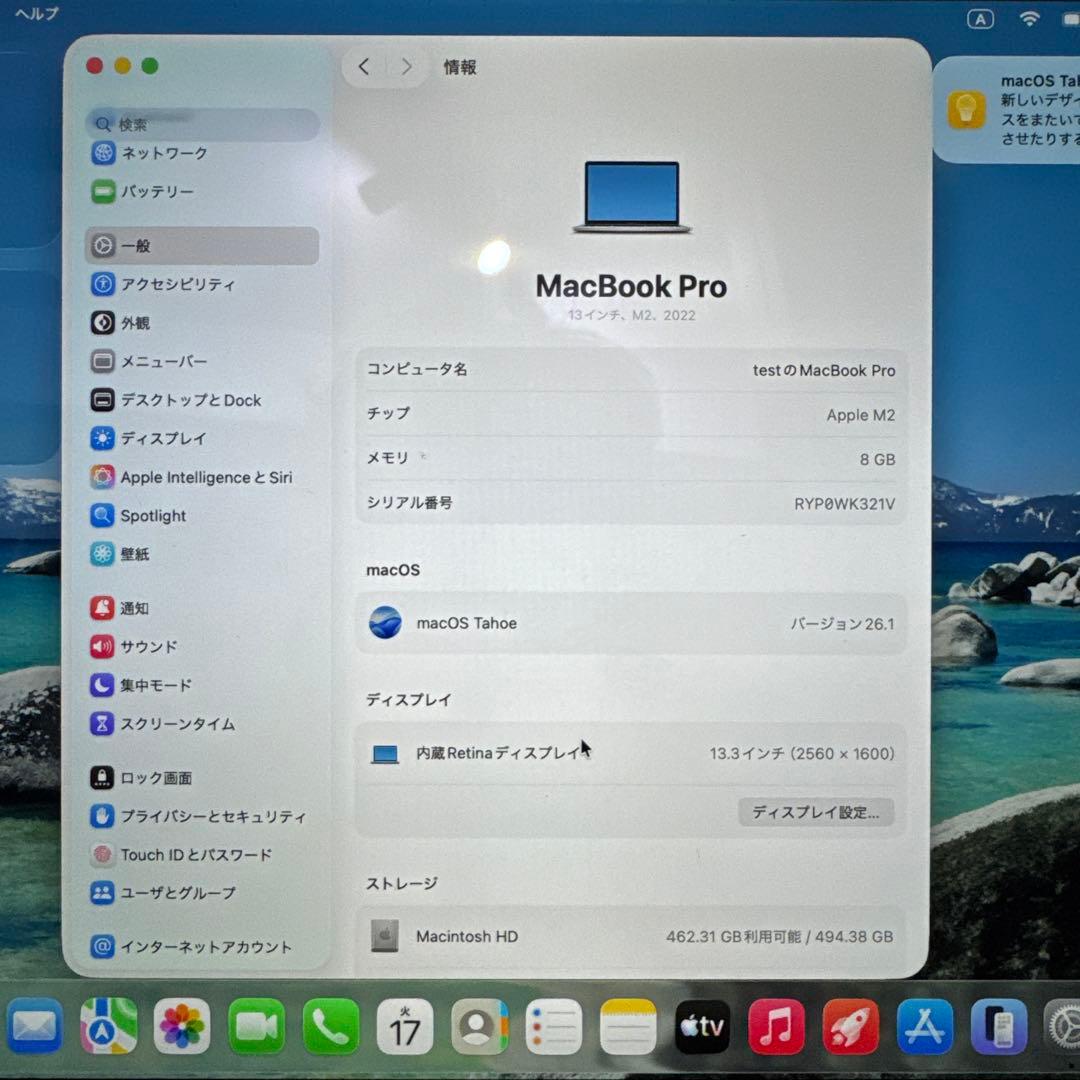Open Reminders from the Dock
1080x1080 pixels.
pyautogui.click(x=554, y=1026)
